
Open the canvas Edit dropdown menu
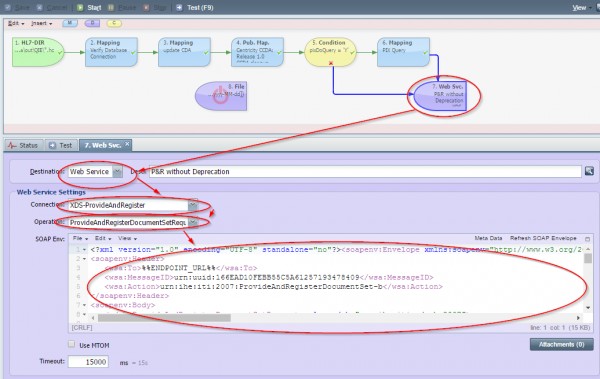click(x=16, y=23)
